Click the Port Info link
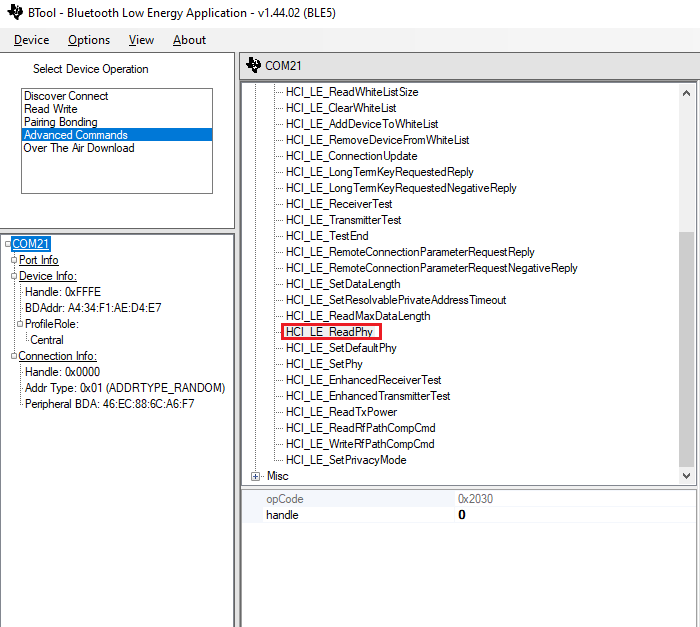700x627 pixels. pos(39,260)
